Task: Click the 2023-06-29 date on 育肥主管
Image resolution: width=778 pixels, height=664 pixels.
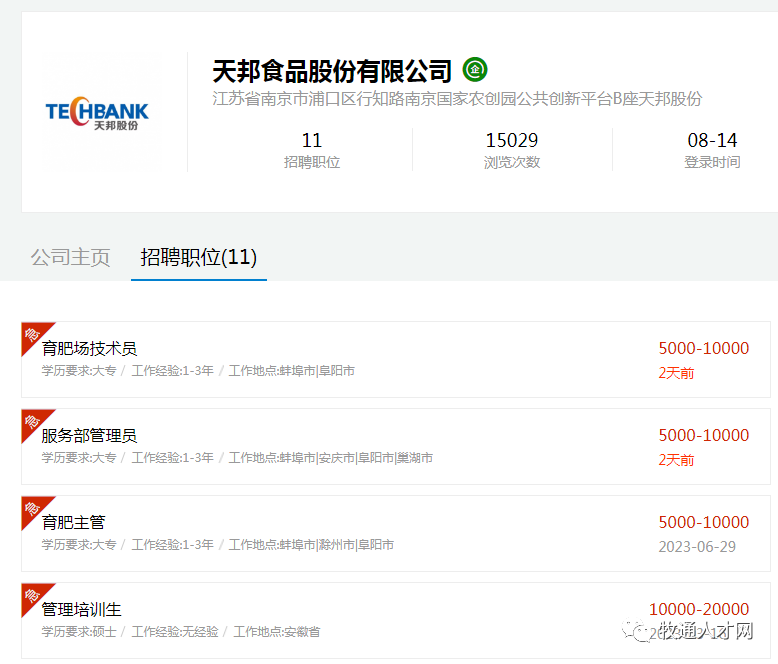Action: click(697, 546)
